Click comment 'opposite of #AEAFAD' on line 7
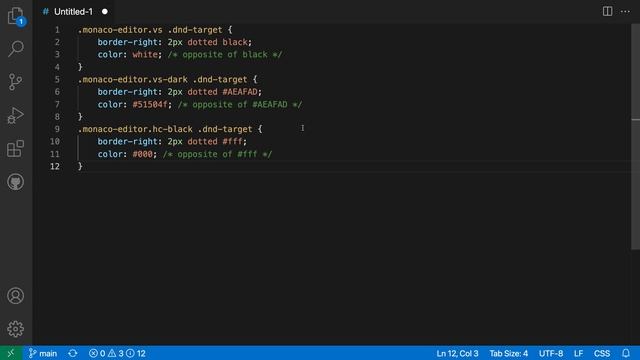This screenshot has width=640, height=360. point(240,104)
